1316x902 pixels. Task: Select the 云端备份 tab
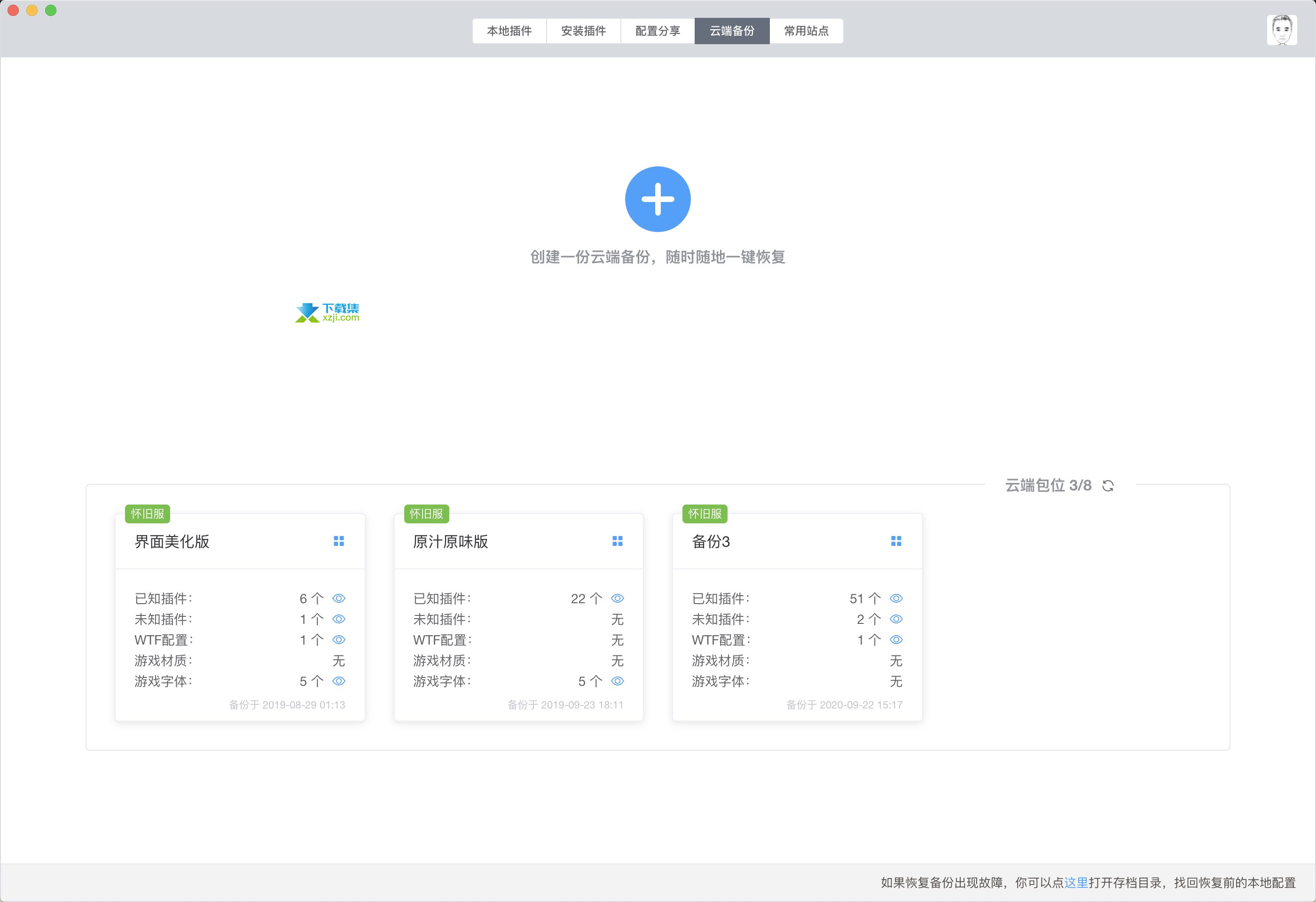(x=732, y=31)
